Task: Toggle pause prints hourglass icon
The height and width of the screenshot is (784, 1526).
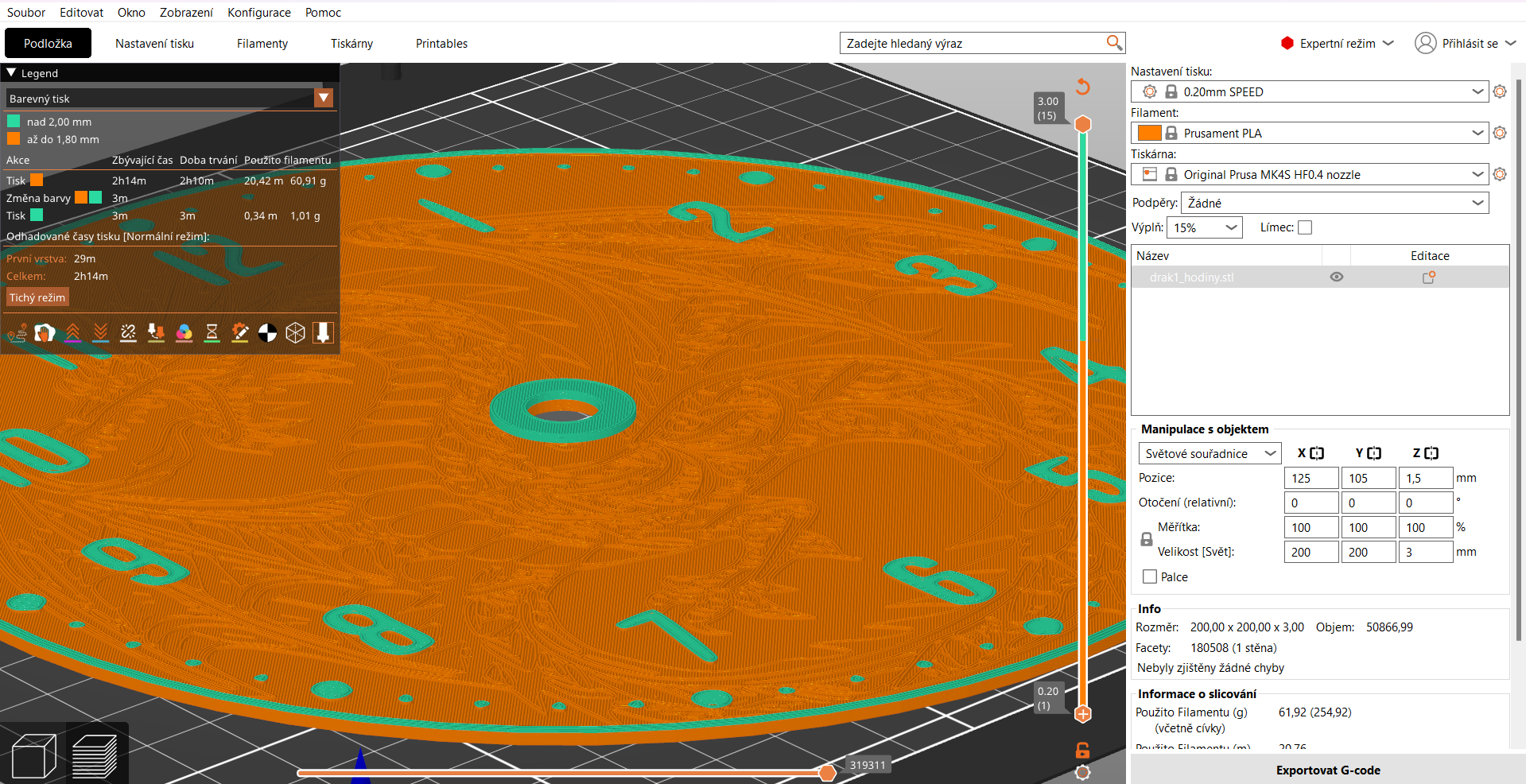Action: [212, 333]
